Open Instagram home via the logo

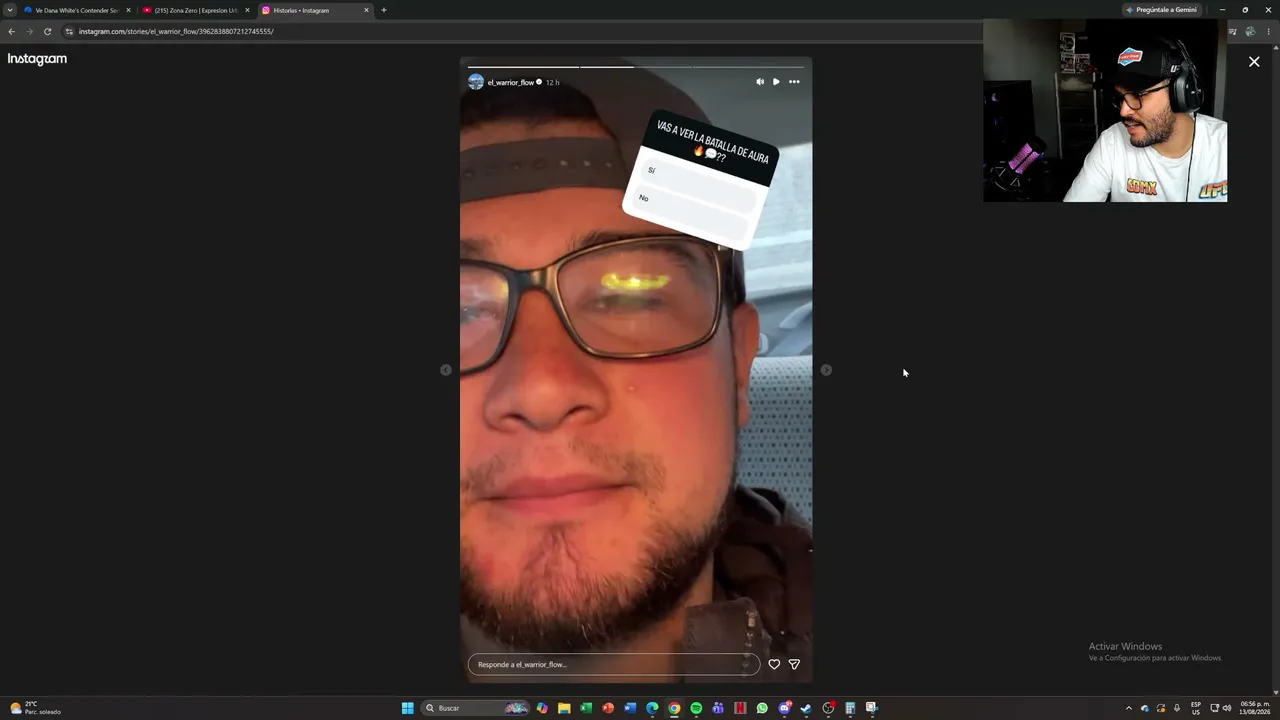(x=37, y=59)
